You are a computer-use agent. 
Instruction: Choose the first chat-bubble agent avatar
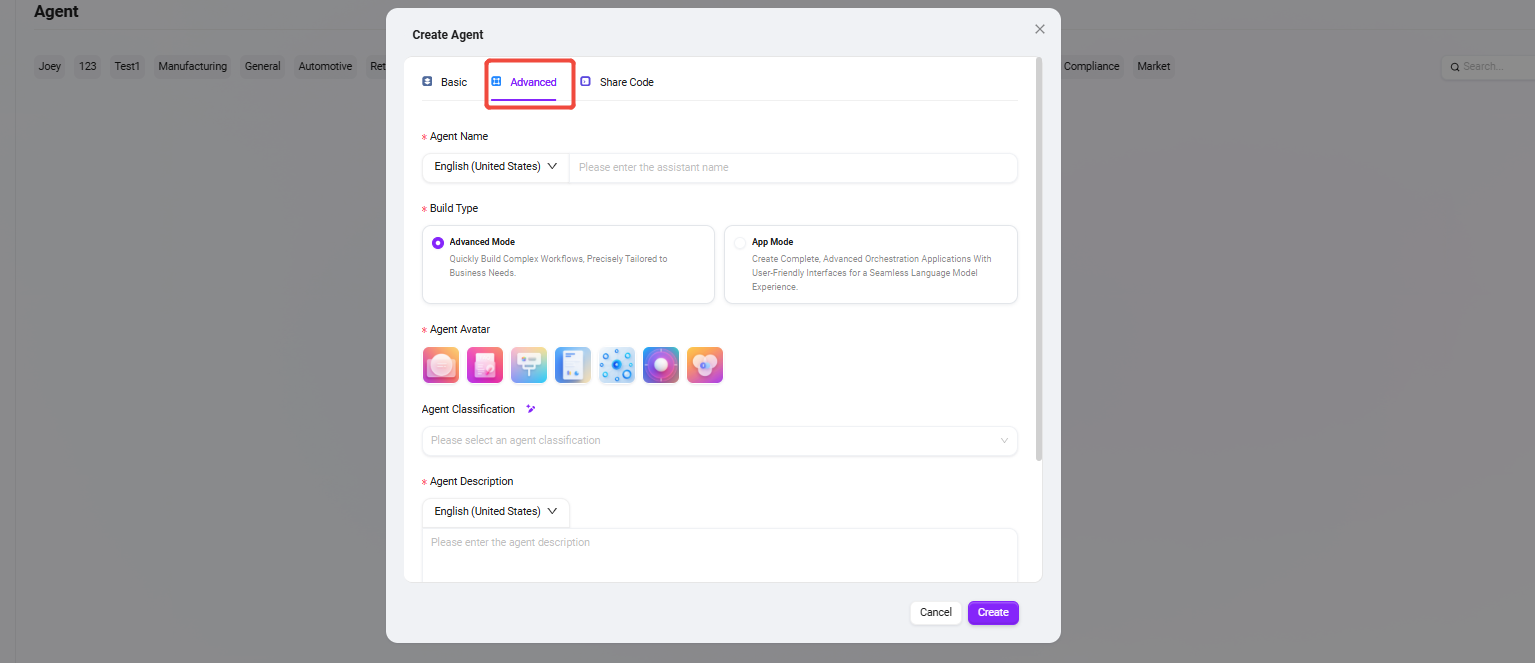440,365
